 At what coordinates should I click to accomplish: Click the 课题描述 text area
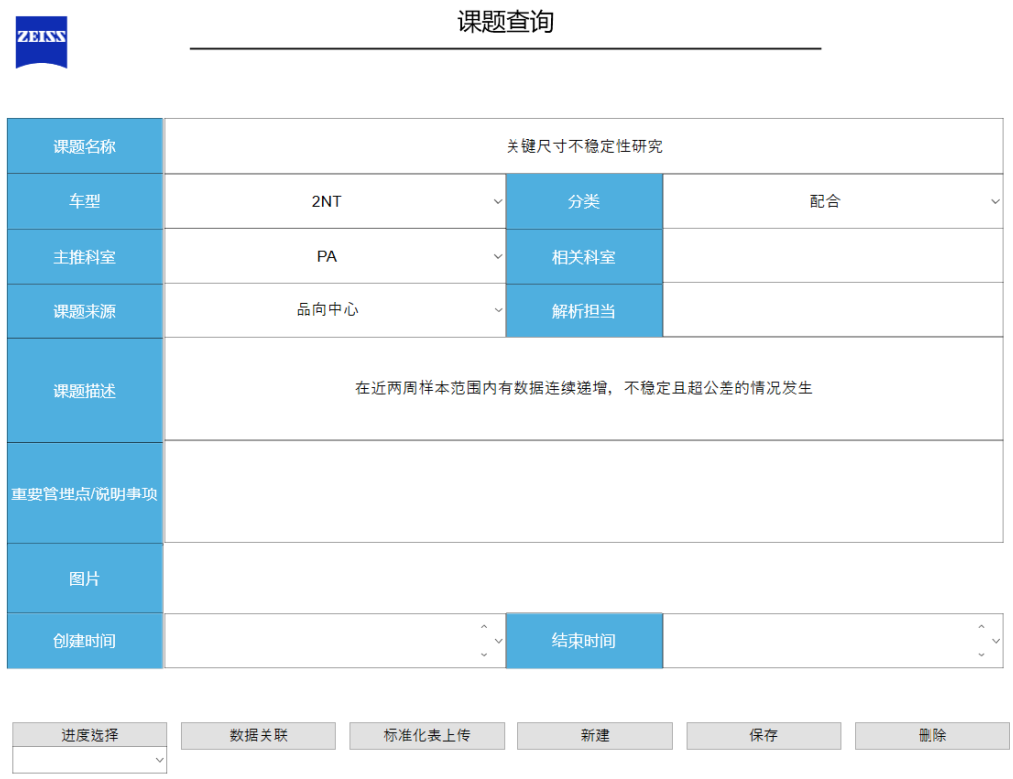(x=584, y=389)
